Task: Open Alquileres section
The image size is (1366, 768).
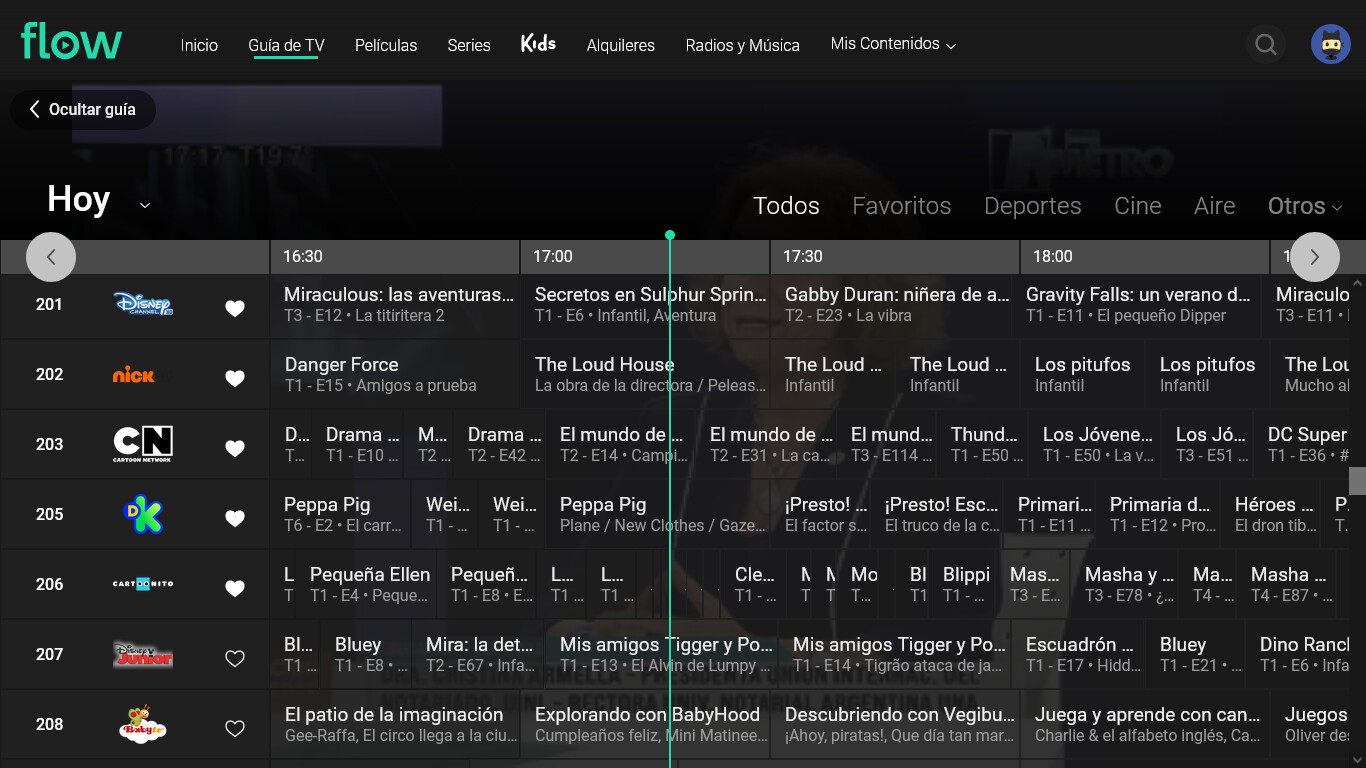Action: pyautogui.click(x=621, y=45)
